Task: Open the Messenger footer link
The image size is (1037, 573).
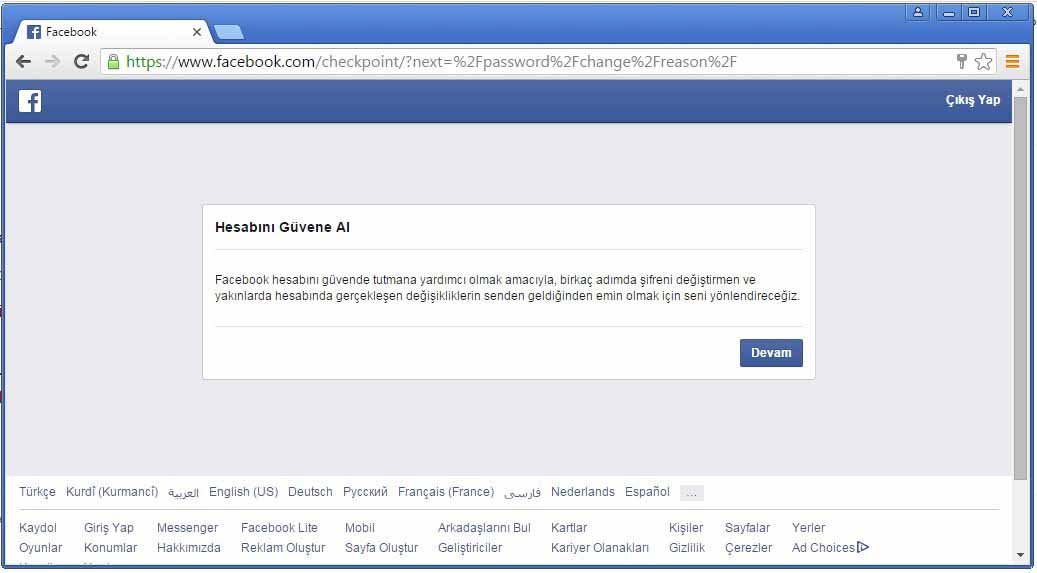Action: click(187, 528)
